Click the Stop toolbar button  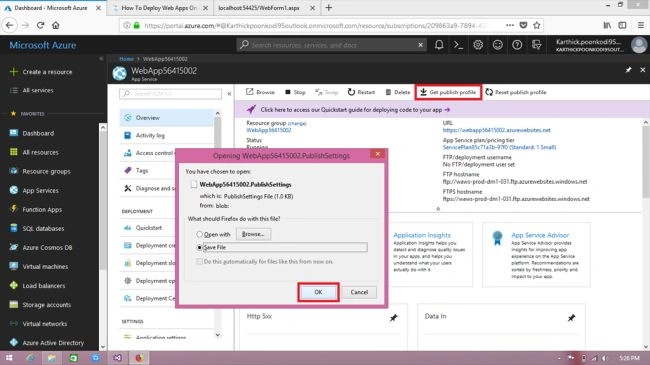pos(295,92)
